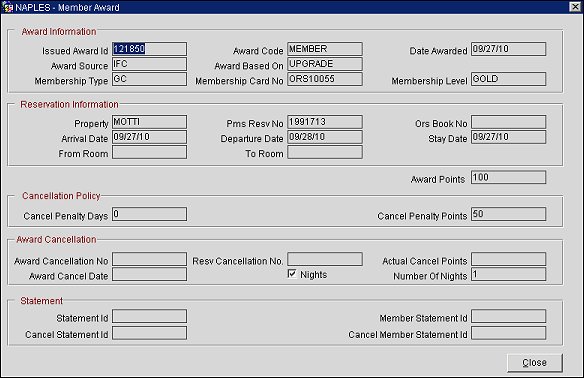Click the application icon in title bar
This screenshot has width=584, height=378.
point(7,7)
